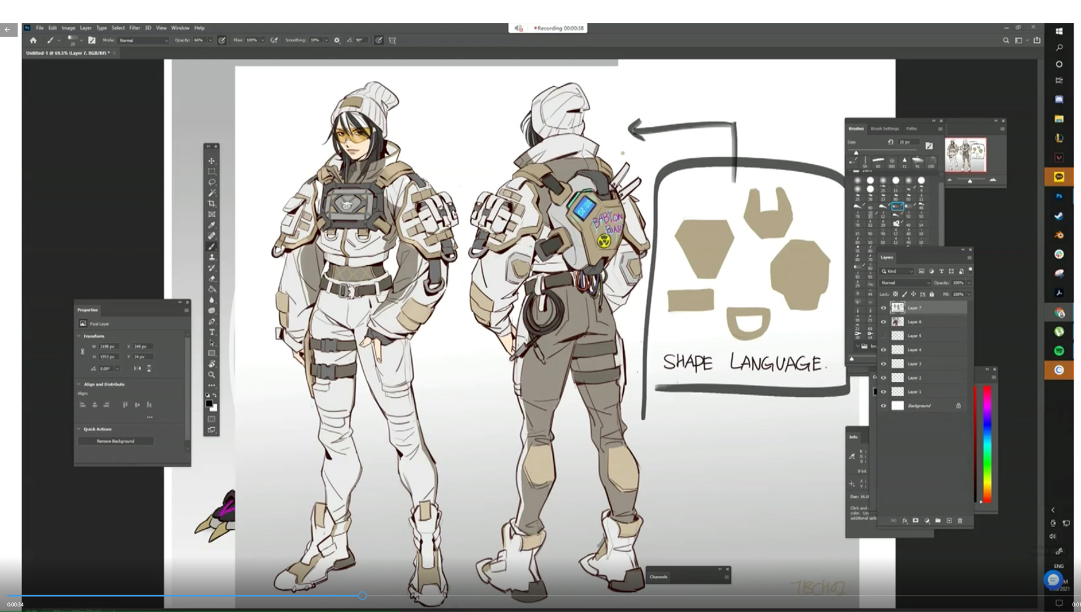This screenshot has height=612, width=1081.
Task: Click the foreground color swatch
Action: [210, 404]
